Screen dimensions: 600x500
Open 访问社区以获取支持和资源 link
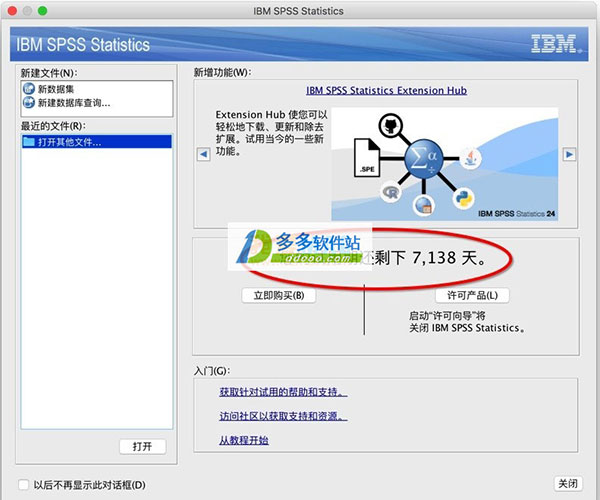pos(284,416)
